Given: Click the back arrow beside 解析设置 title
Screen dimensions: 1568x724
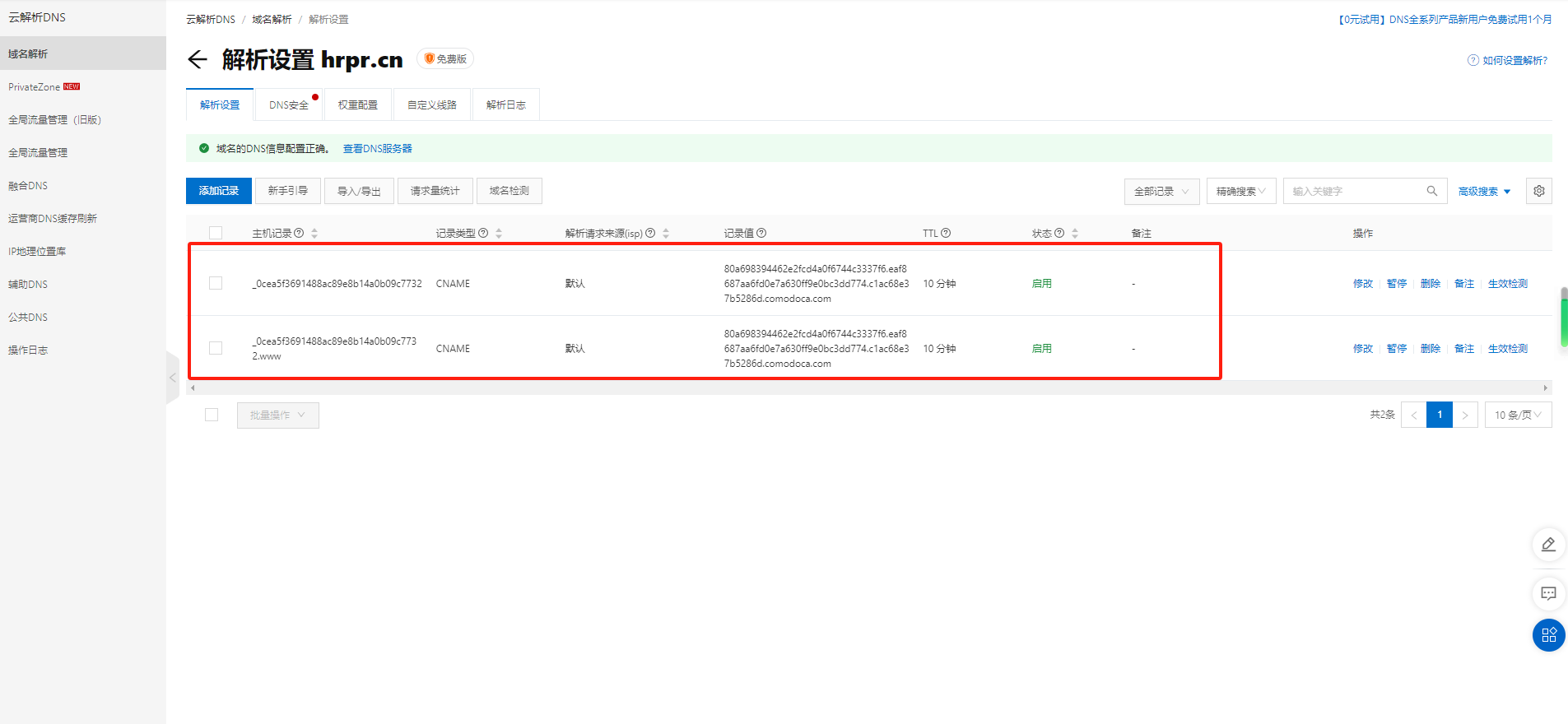Looking at the screenshot, I should [x=198, y=59].
